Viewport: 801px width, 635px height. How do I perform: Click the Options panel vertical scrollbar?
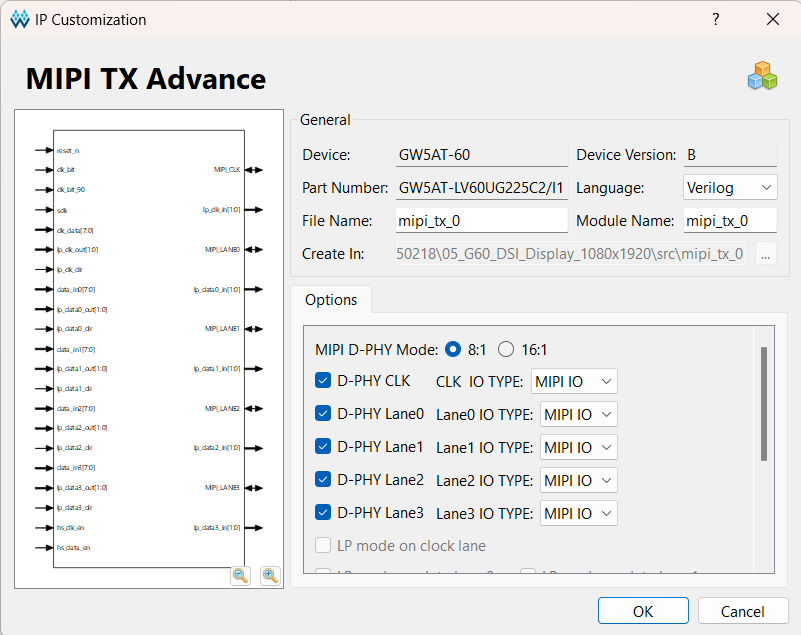pos(764,404)
